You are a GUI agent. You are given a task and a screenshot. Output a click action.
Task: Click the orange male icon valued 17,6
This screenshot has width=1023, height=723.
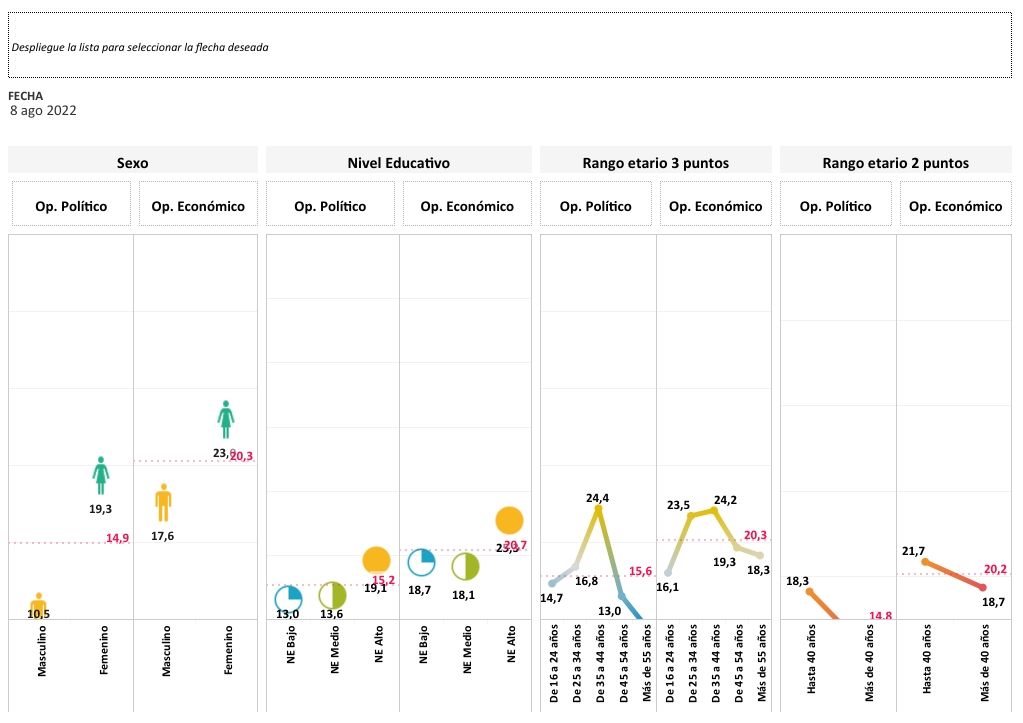164,502
